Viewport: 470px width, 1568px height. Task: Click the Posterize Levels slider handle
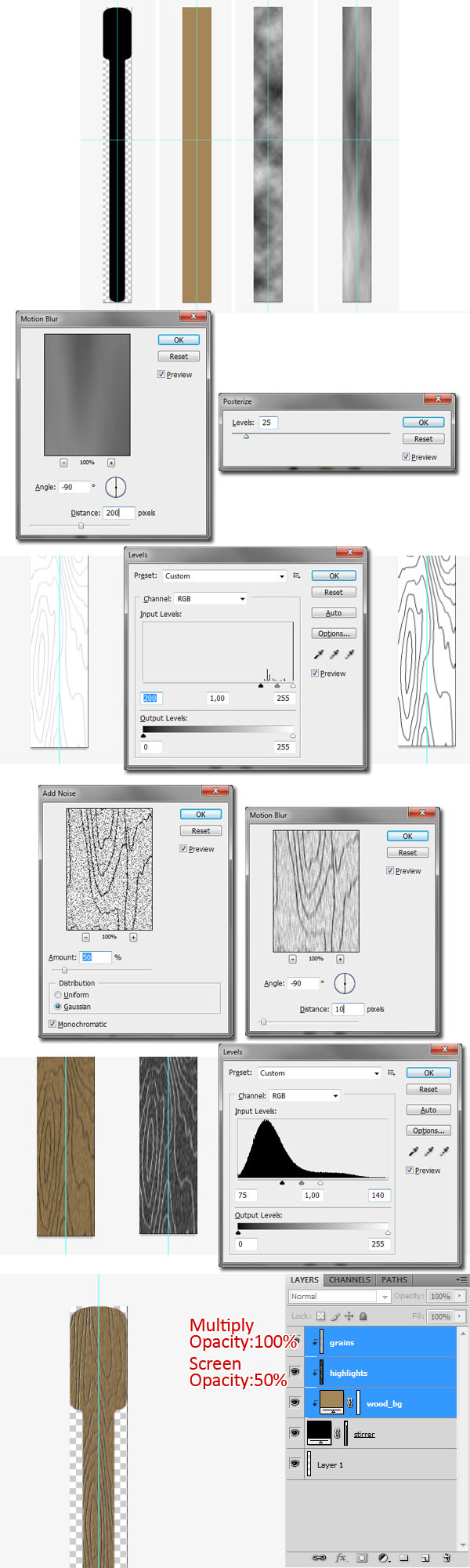tap(246, 437)
